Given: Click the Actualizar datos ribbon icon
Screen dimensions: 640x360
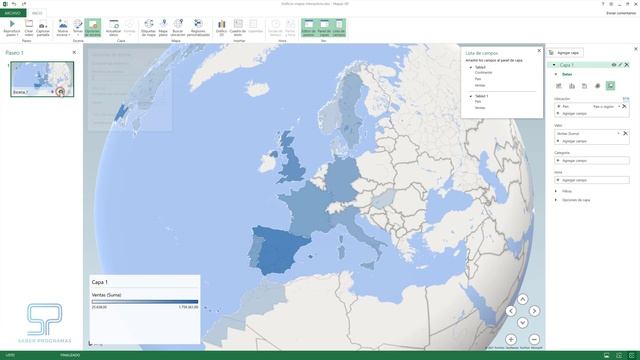Looking at the screenshot, I should [113, 28].
